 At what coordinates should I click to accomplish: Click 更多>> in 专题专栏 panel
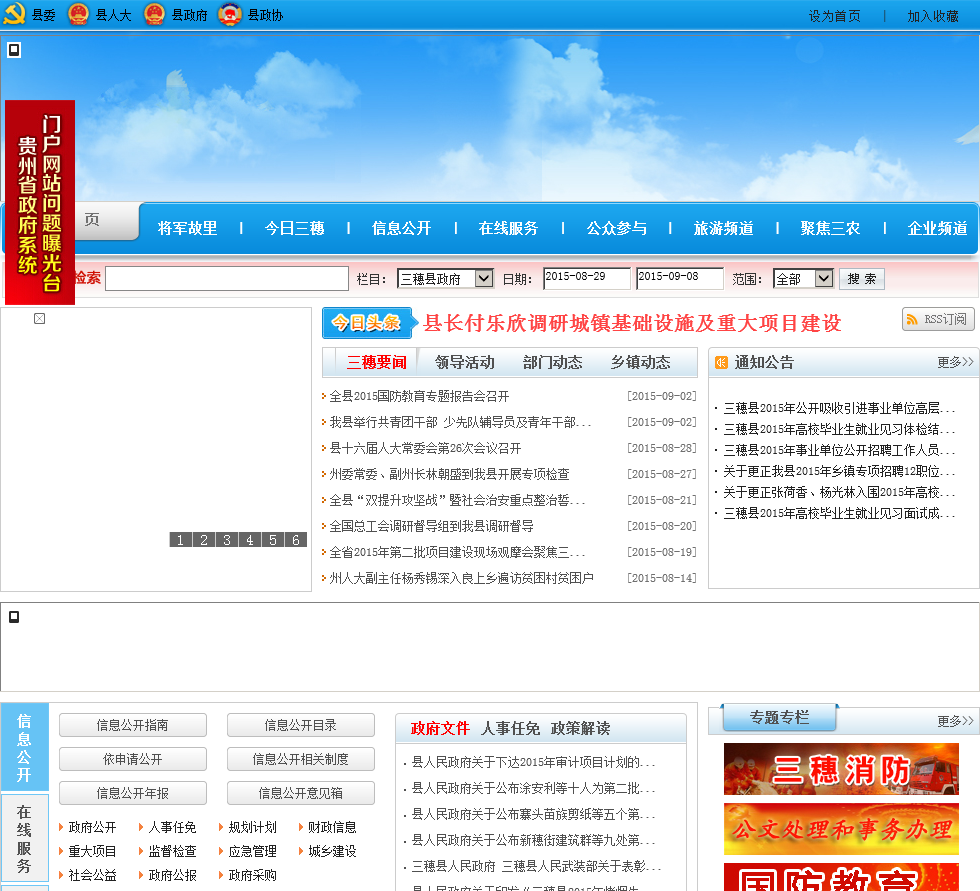coord(955,721)
